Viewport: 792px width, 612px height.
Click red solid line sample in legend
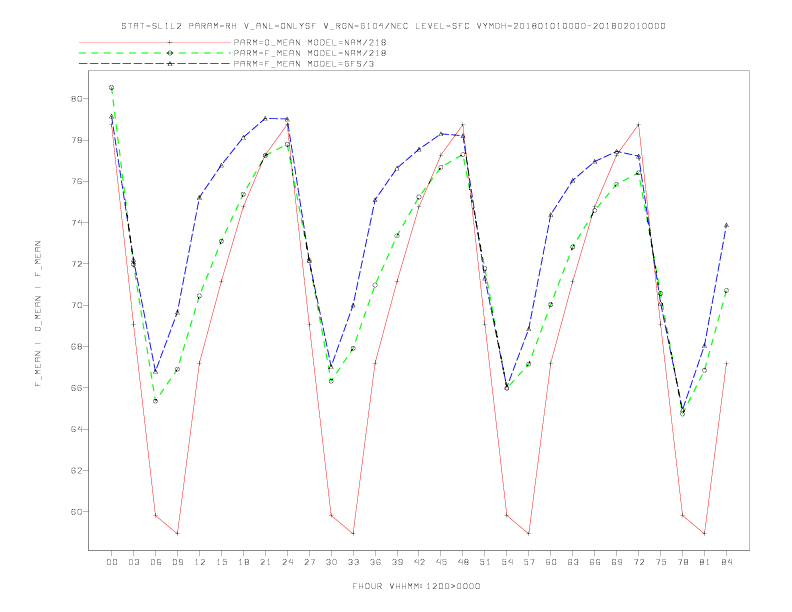pos(155,42)
